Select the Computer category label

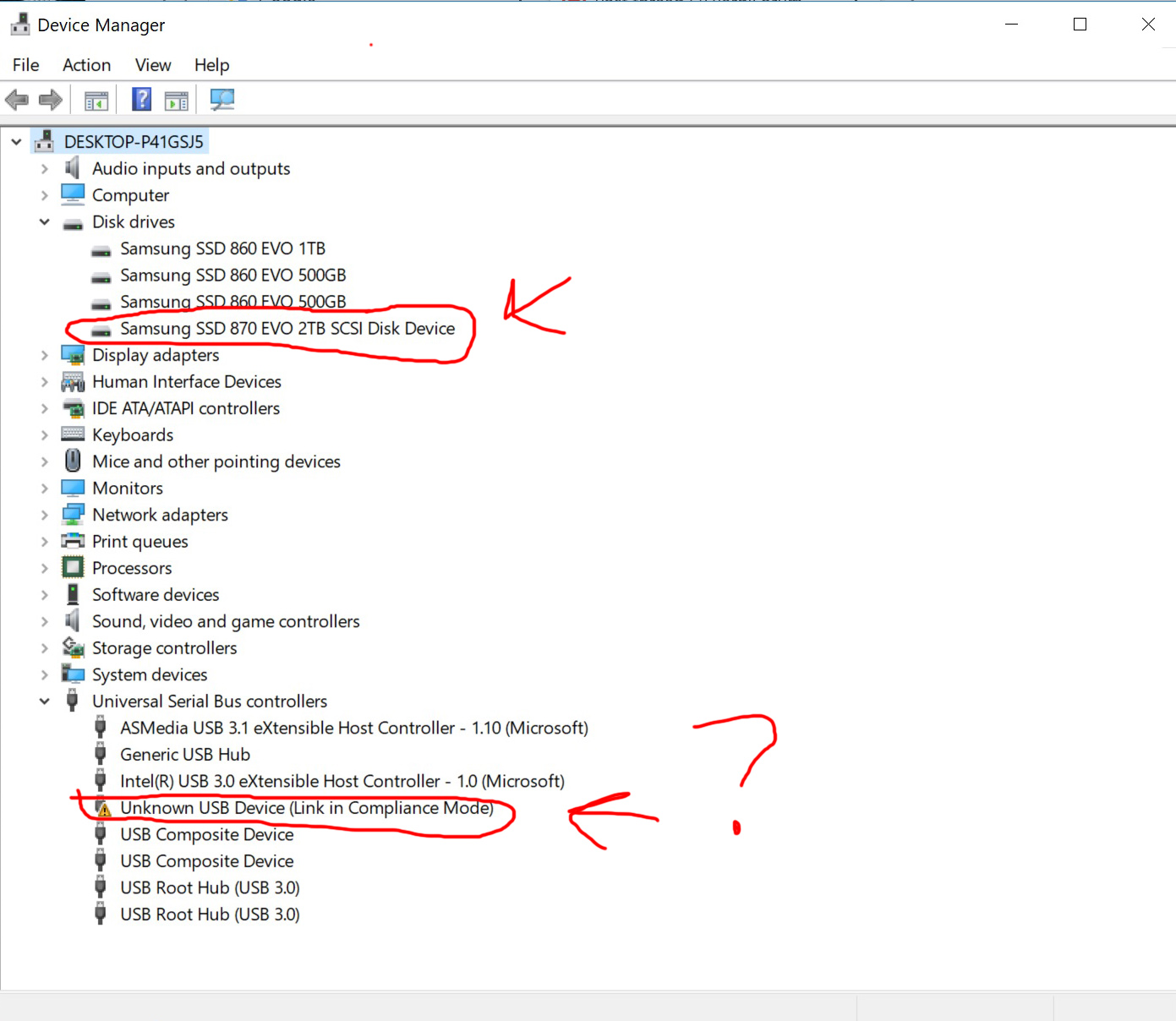(x=130, y=194)
